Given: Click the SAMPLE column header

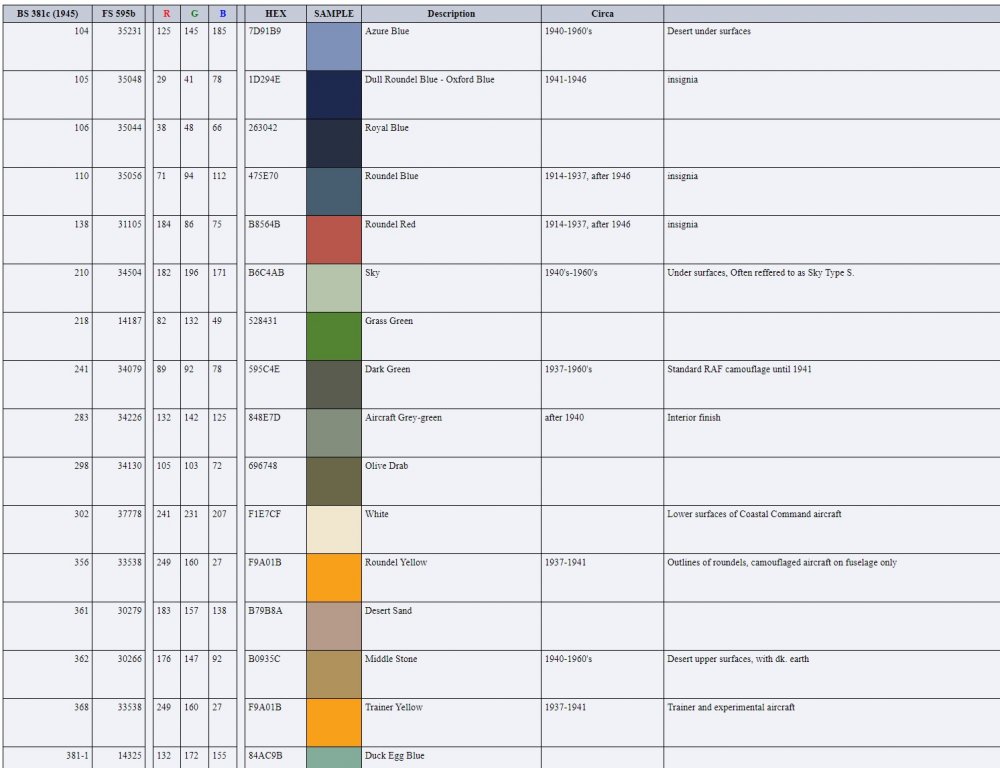Looking at the screenshot, I should (333, 14).
